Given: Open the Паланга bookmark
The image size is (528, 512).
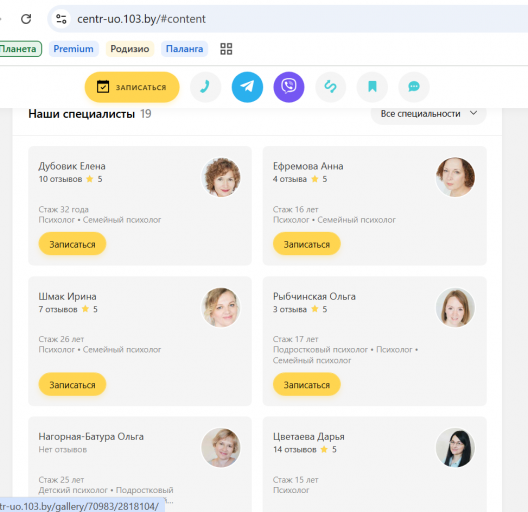Looking at the screenshot, I should click(x=184, y=49).
